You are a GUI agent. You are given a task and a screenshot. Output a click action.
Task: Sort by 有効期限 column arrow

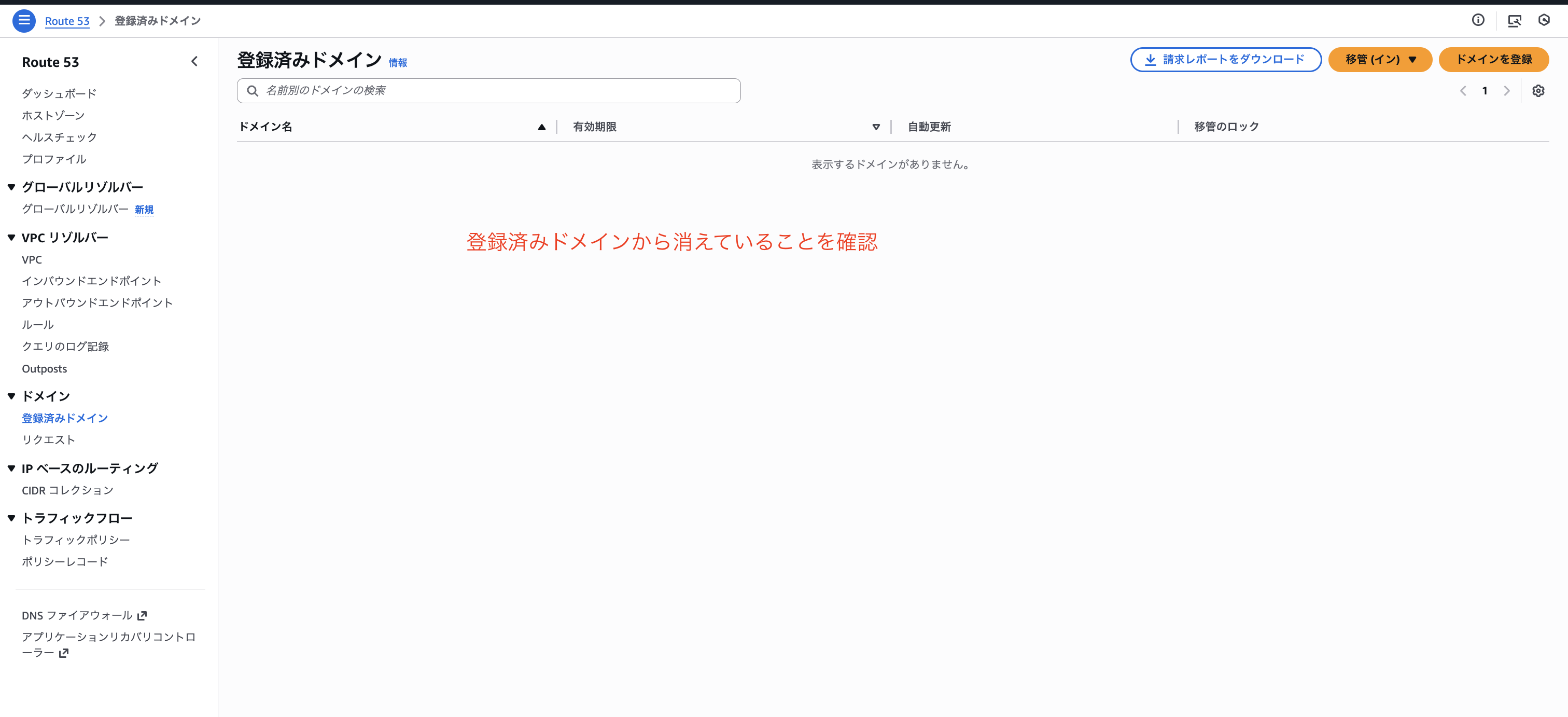click(876, 127)
